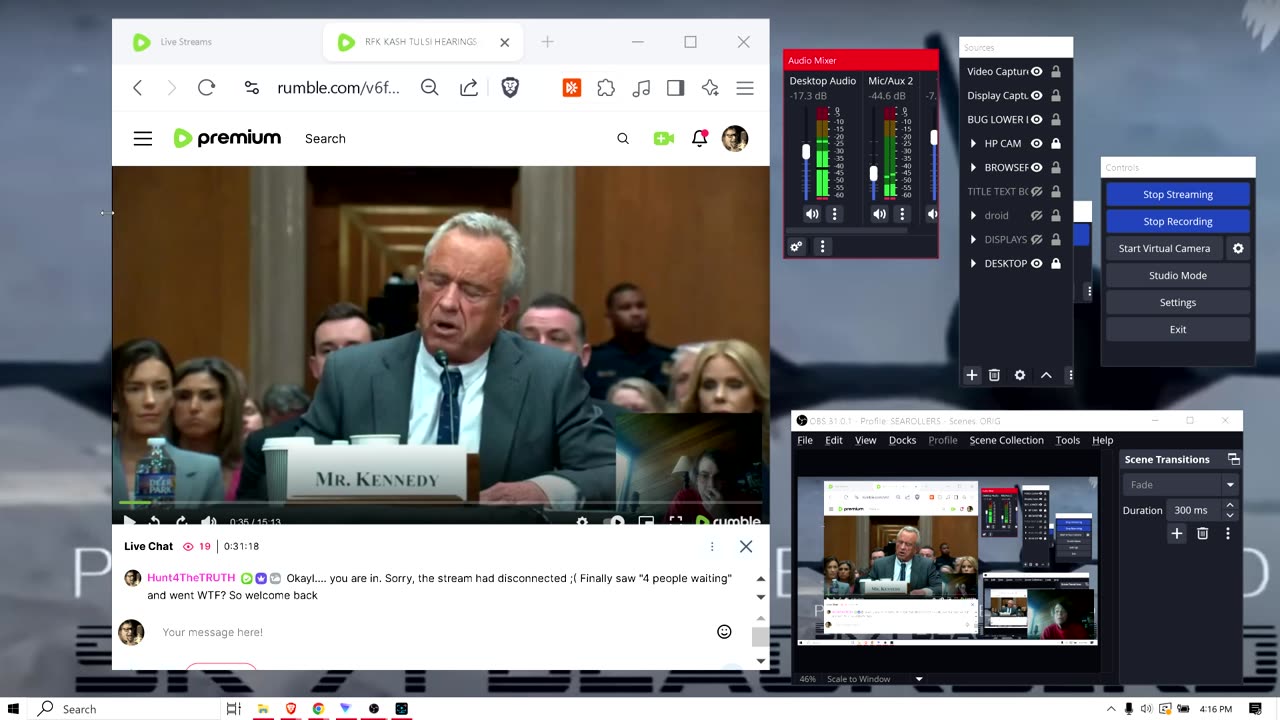Show the droid group eye icon

point(1037,215)
